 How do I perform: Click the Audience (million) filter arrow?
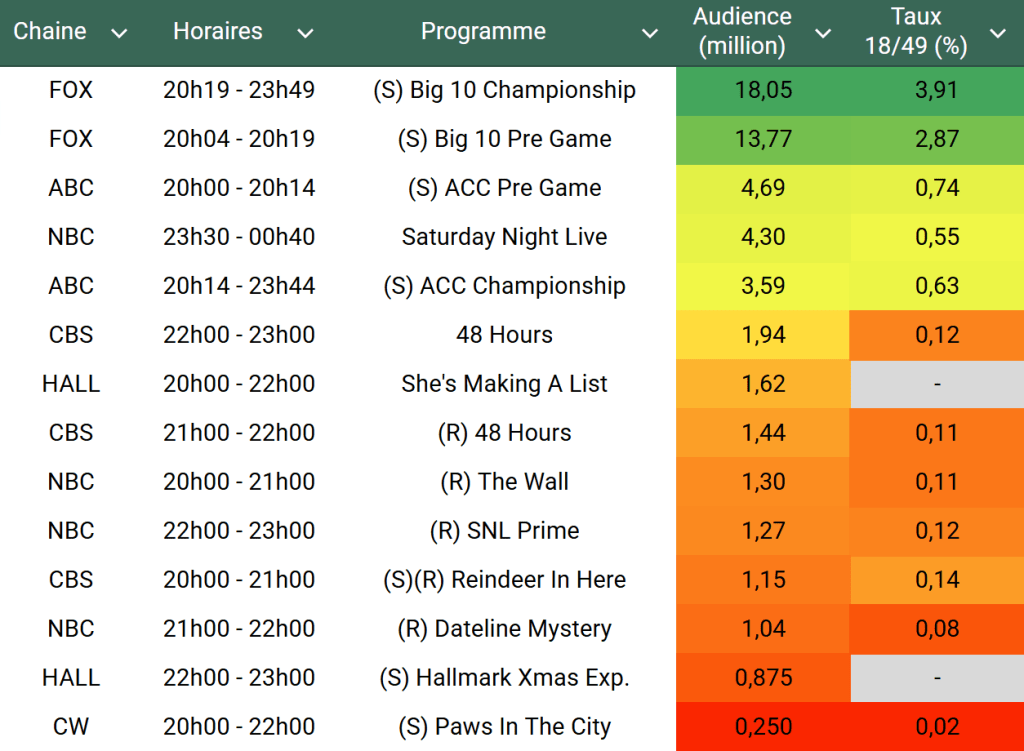(x=823, y=34)
